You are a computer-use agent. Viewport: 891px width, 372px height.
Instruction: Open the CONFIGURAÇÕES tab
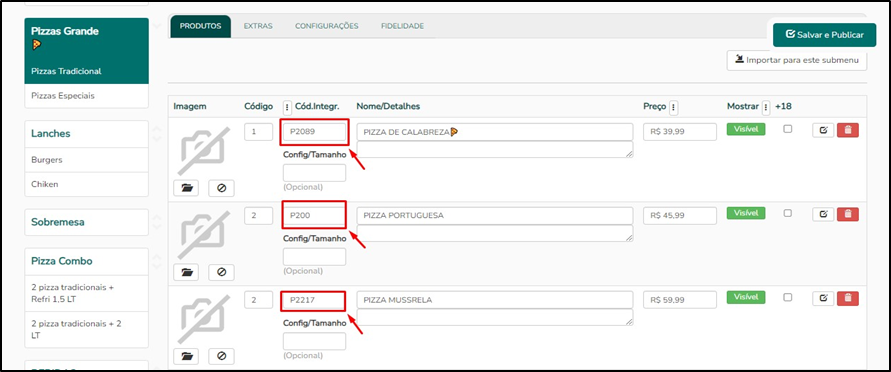click(327, 26)
